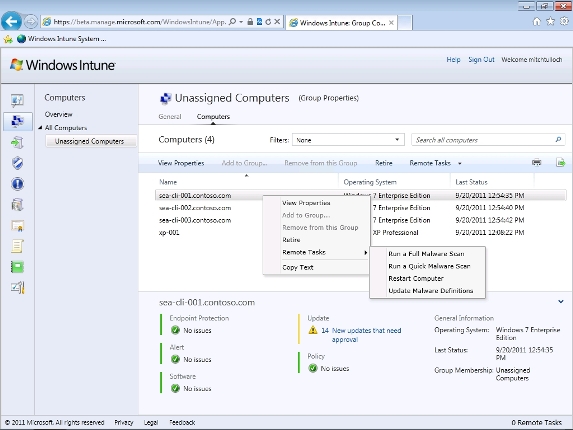The width and height of the screenshot is (573, 430).
Task: Click the Feedback footer link
Action: coord(182,423)
